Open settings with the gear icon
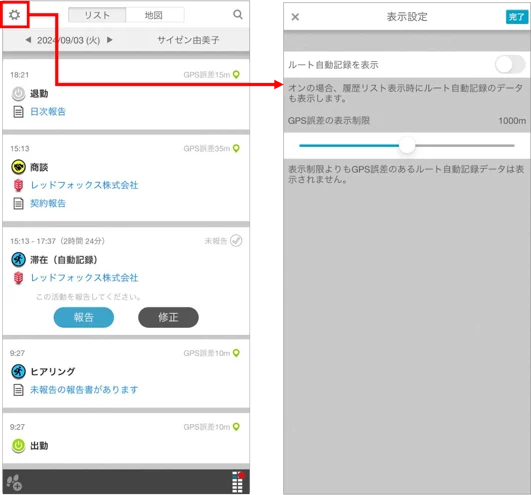 15,15
